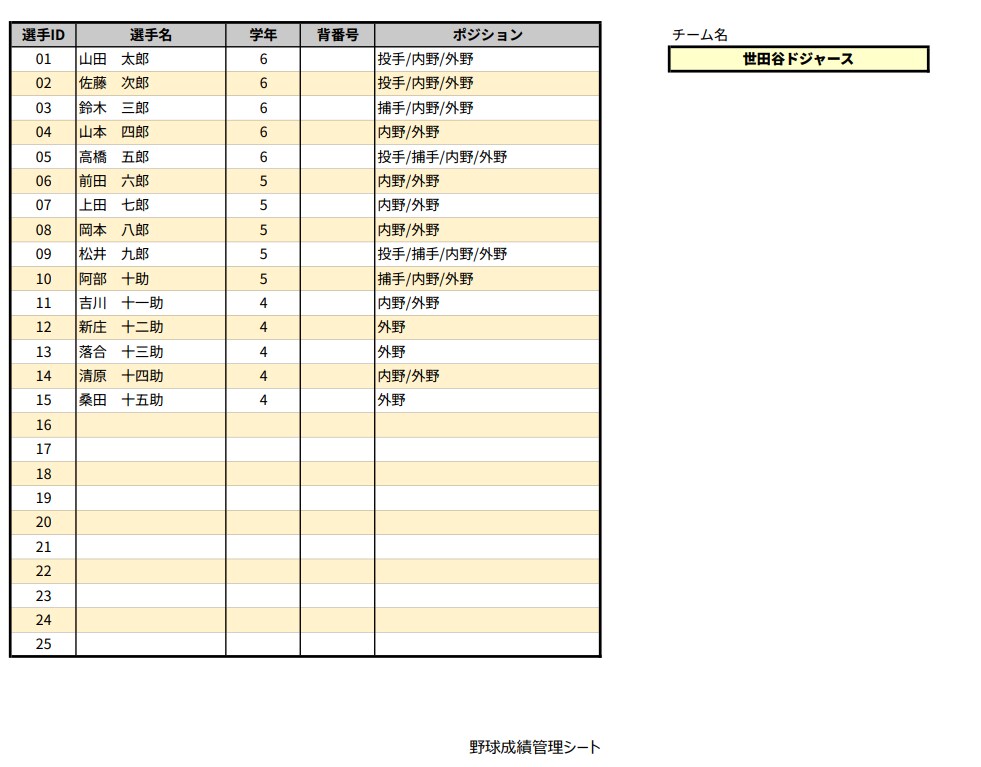Click the チーム名 label
Screen dimensions: 981x767
pos(699,35)
